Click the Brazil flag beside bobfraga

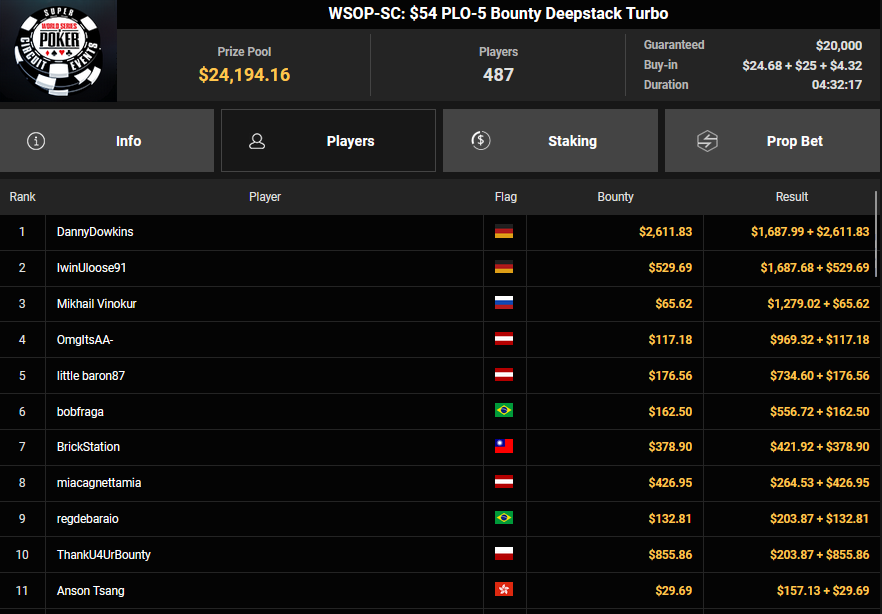pyautogui.click(x=504, y=411)
